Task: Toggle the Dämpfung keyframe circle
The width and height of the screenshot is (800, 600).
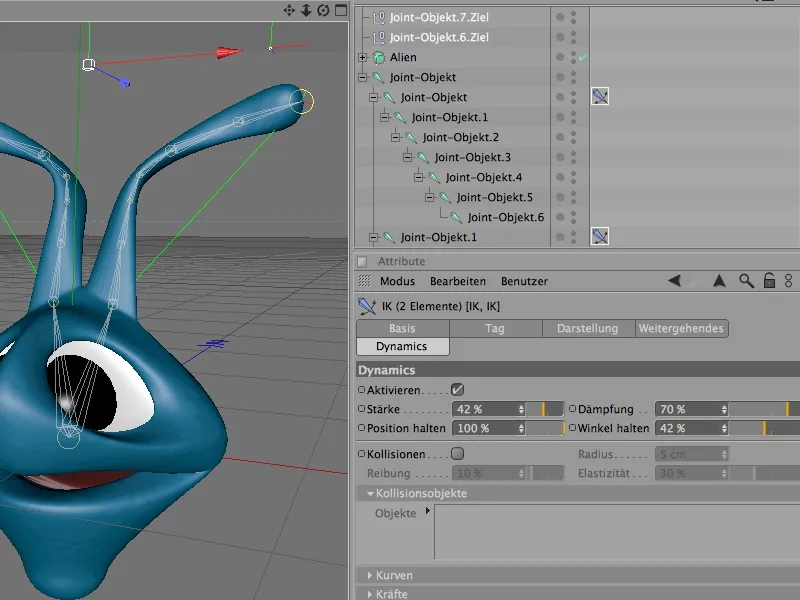Action: click(572, 409)
